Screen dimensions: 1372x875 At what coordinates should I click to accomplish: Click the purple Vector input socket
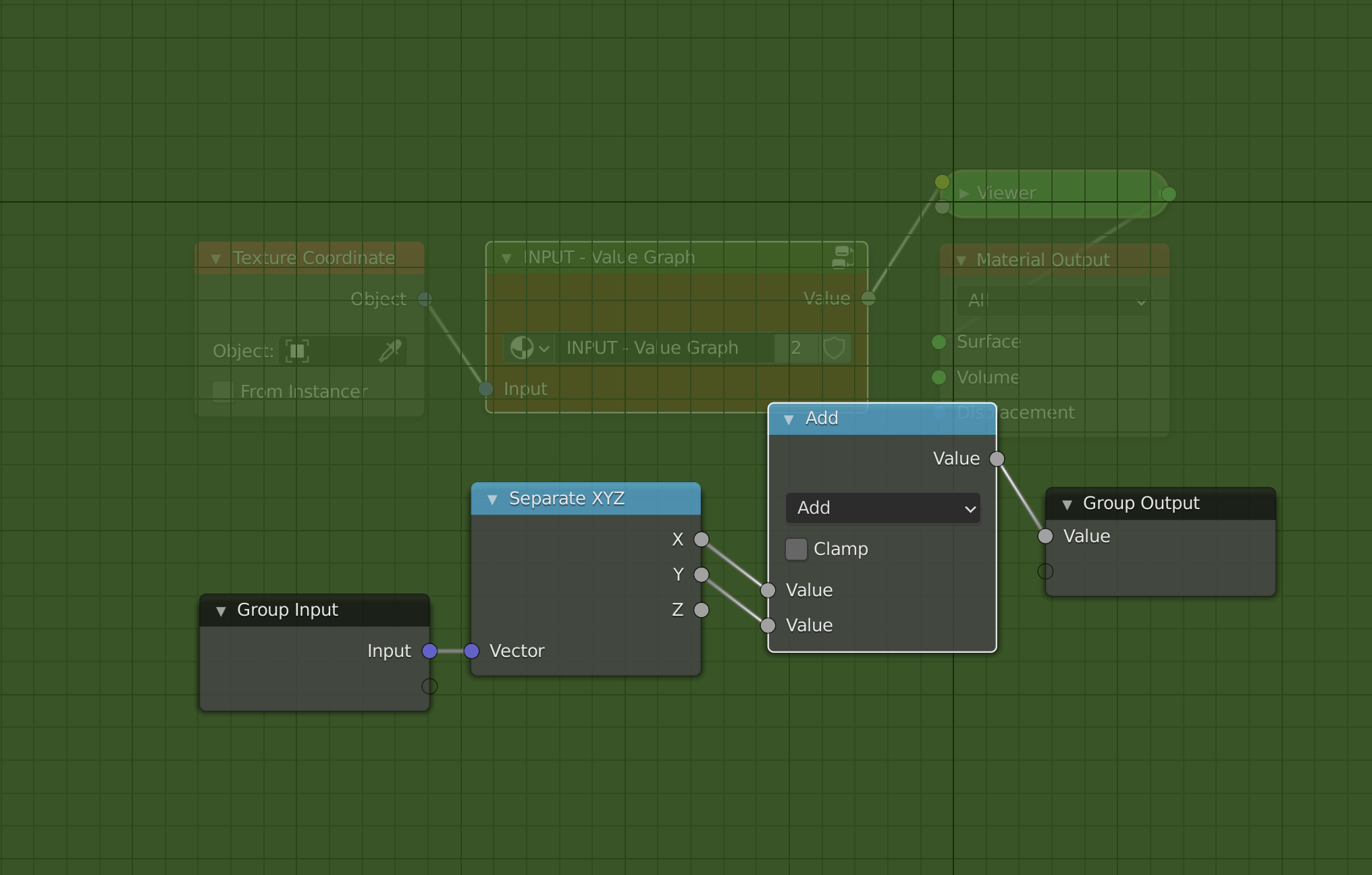point(471,651)
